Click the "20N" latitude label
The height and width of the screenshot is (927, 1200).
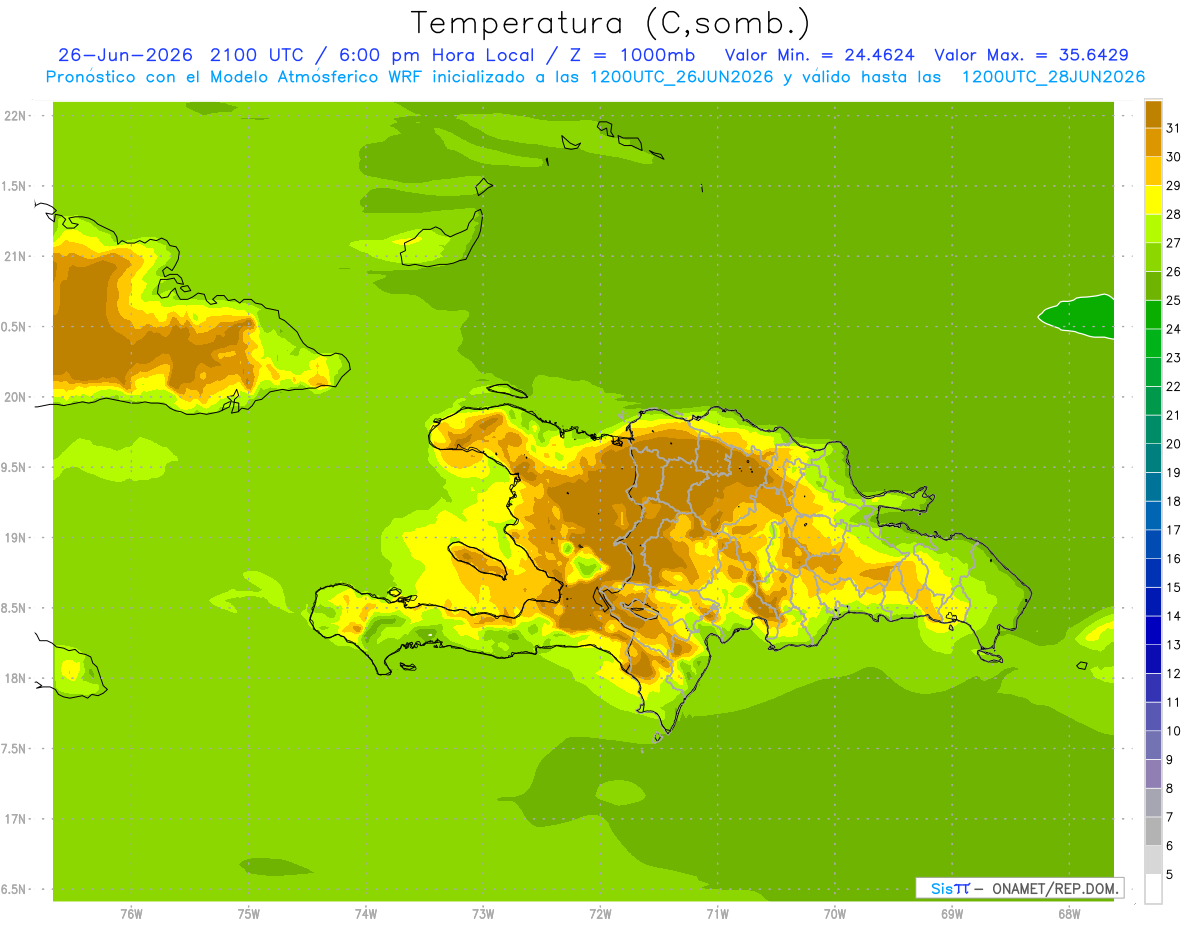[15, 397]
